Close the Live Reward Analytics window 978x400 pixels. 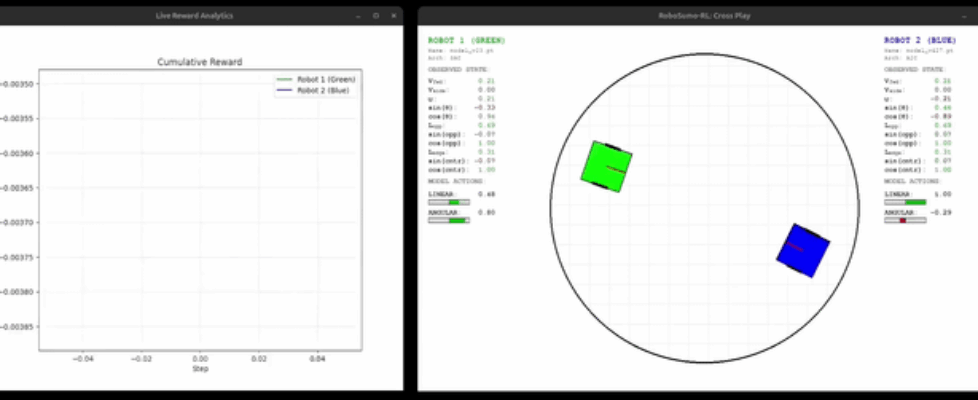click(x=392, y=16)
